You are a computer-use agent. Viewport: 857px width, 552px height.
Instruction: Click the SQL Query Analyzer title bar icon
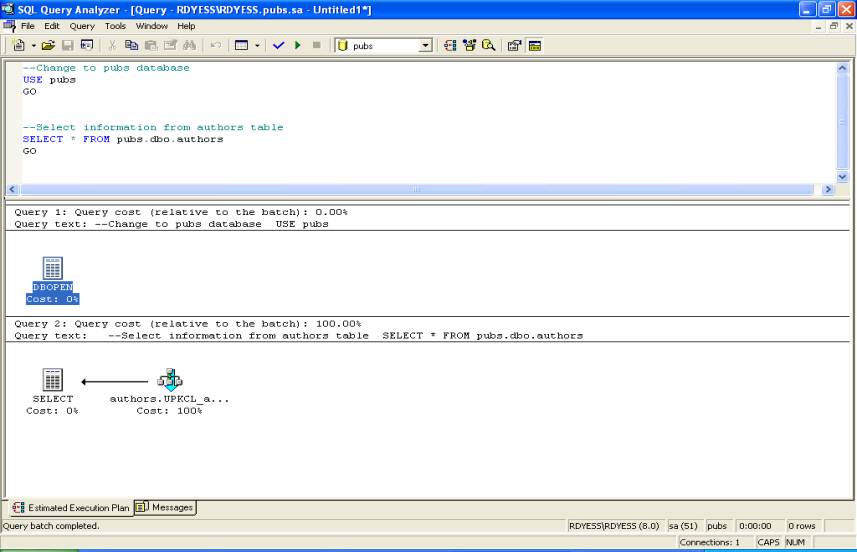[x=8, y=9]
